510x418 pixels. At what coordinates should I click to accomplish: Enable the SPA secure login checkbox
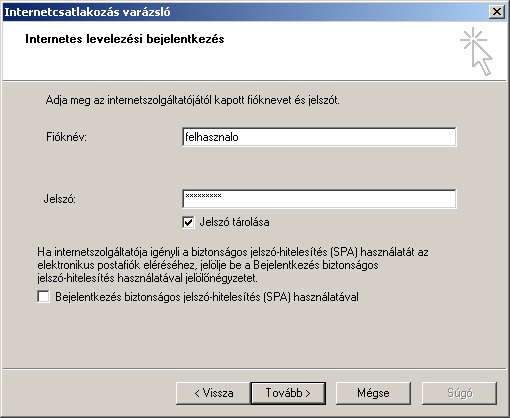click(44, 297)
